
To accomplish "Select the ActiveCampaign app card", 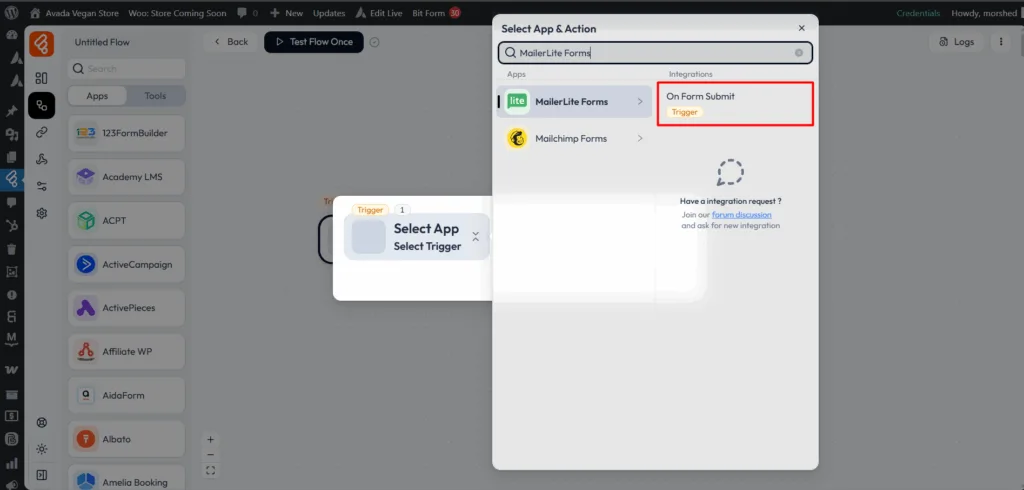I will [x=127, y=264].
